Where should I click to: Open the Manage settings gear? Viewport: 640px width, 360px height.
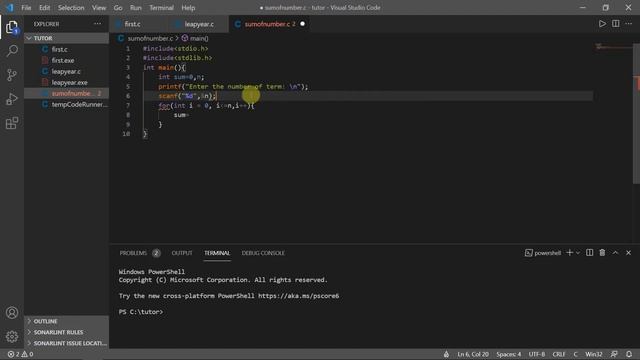click(12, 336)
